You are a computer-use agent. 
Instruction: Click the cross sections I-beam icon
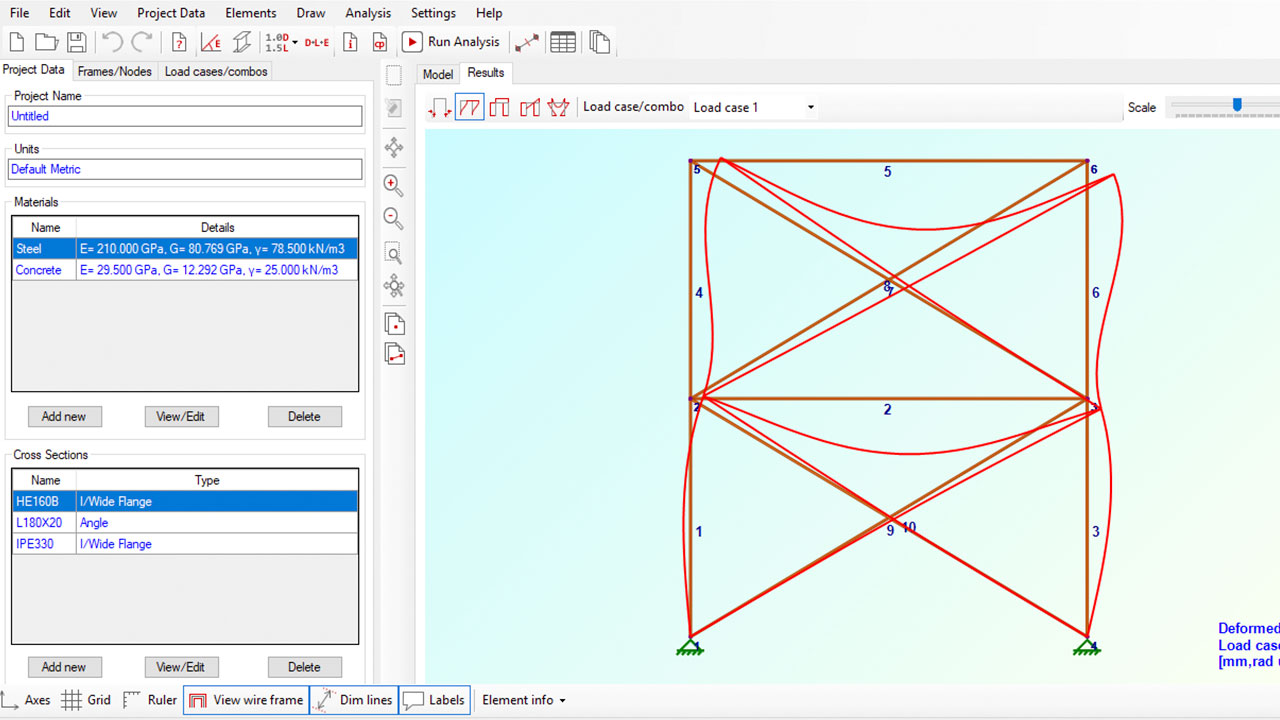(x=242, y=42)
